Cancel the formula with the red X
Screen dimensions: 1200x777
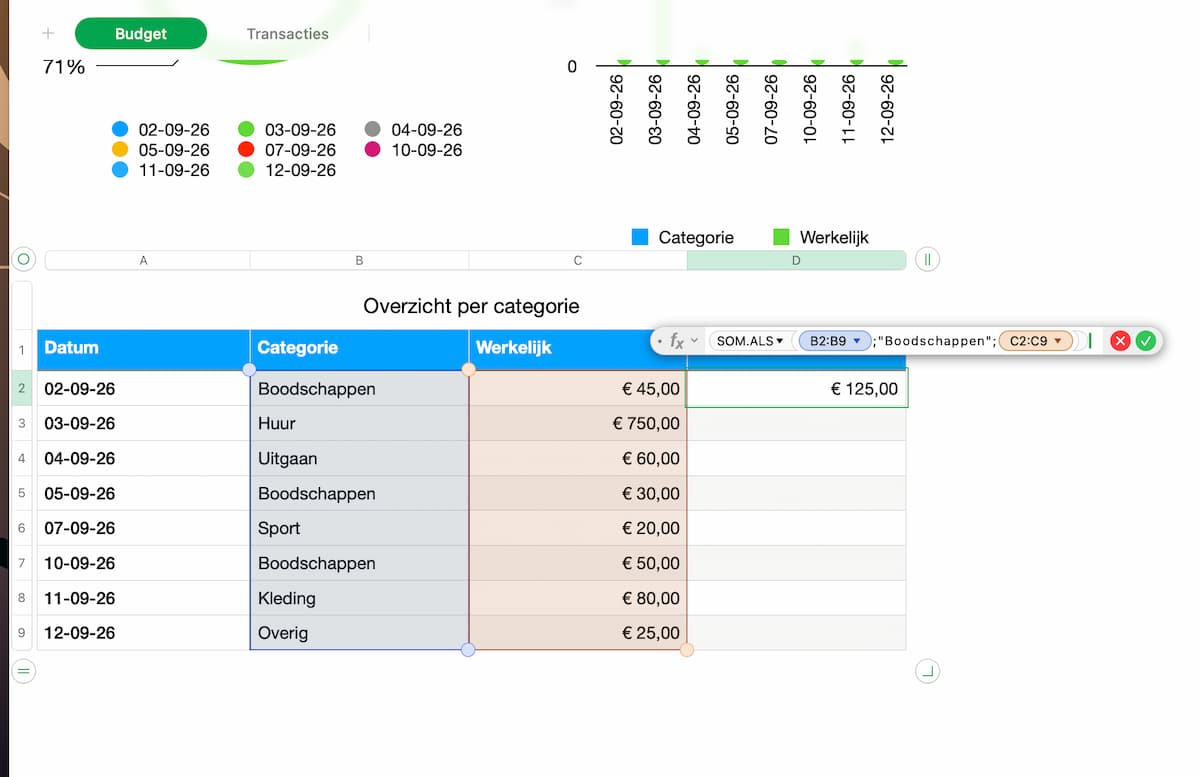[x=1120, y=341]
